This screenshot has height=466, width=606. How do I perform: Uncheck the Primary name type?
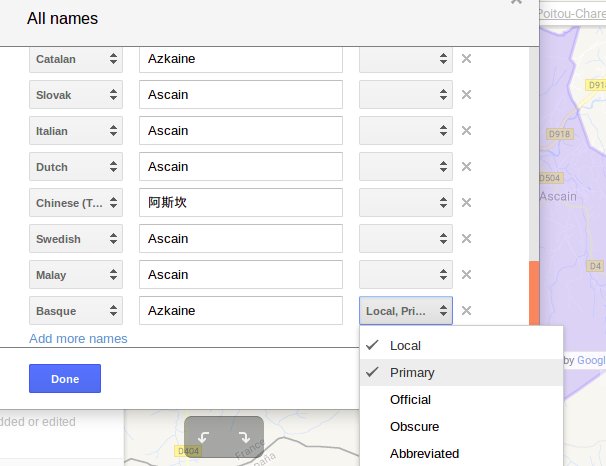click(412, 372)
